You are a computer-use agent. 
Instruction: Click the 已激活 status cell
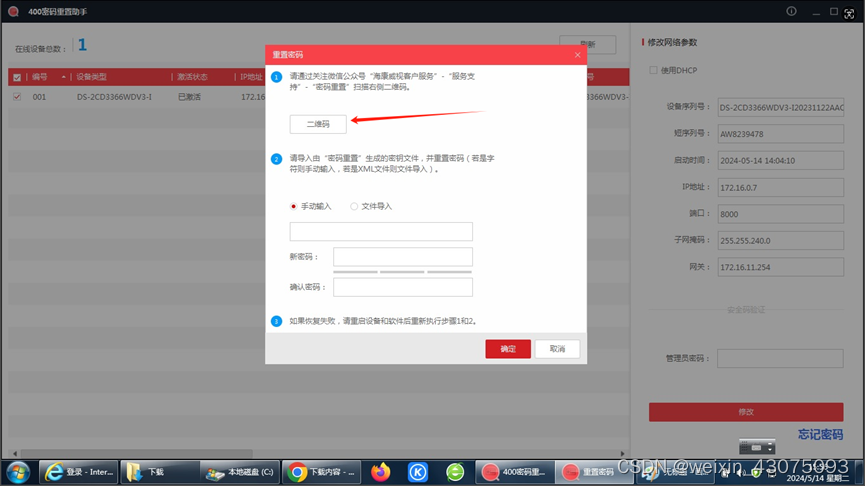tap(189, 97)
